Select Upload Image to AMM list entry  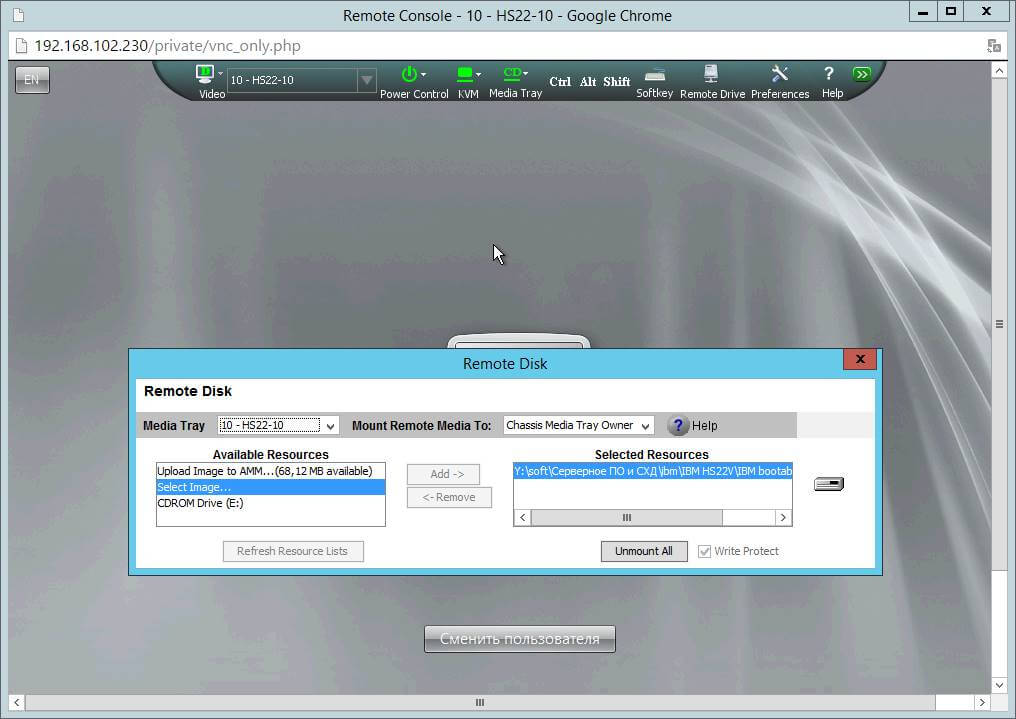tap(271, 471)
